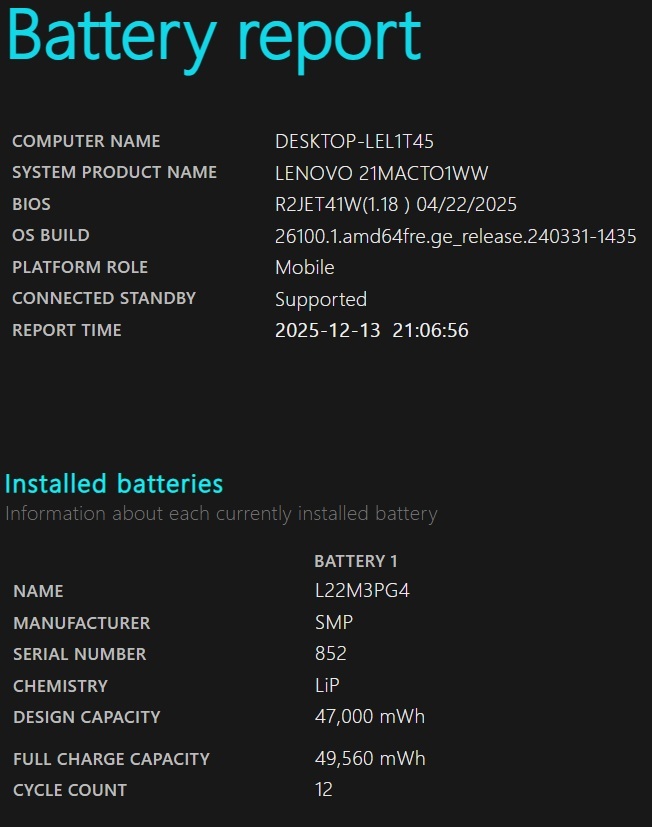
Task: Click the PLATFORM ROLE label
Action: [80, 267]
